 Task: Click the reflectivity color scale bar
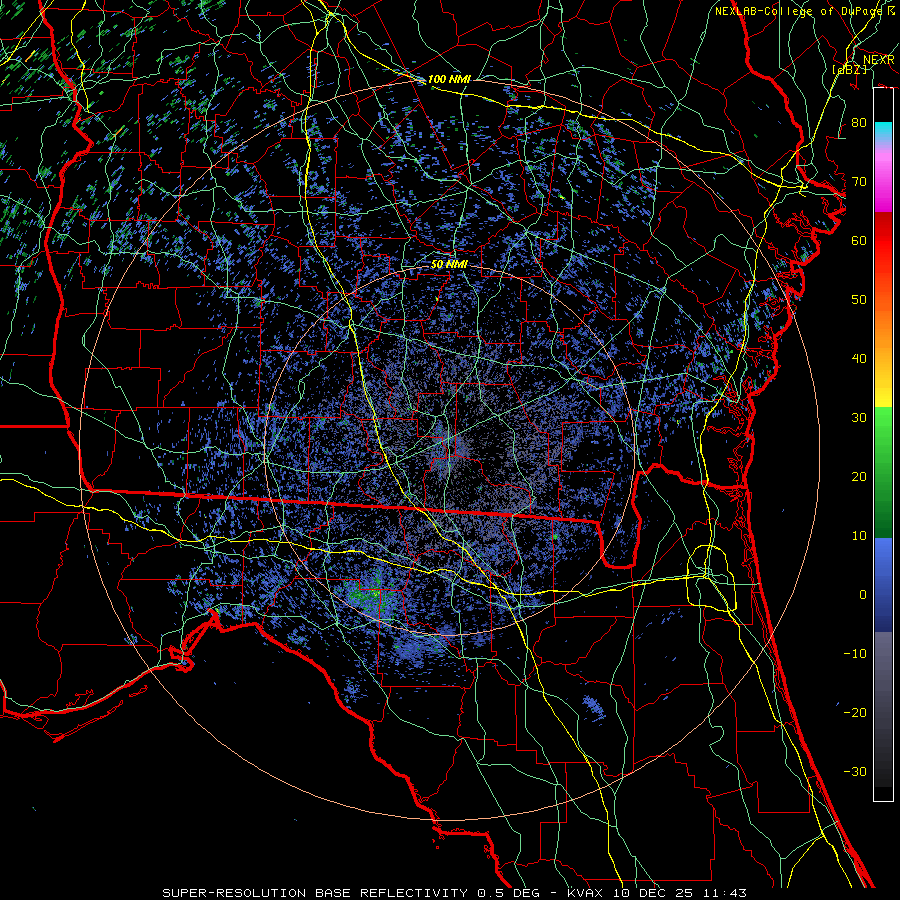point(883,444)
